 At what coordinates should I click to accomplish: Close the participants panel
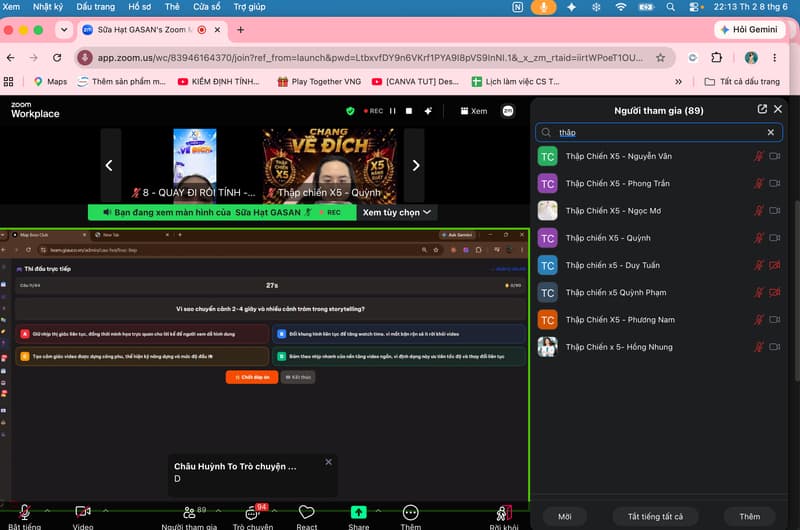coord(778,109)
